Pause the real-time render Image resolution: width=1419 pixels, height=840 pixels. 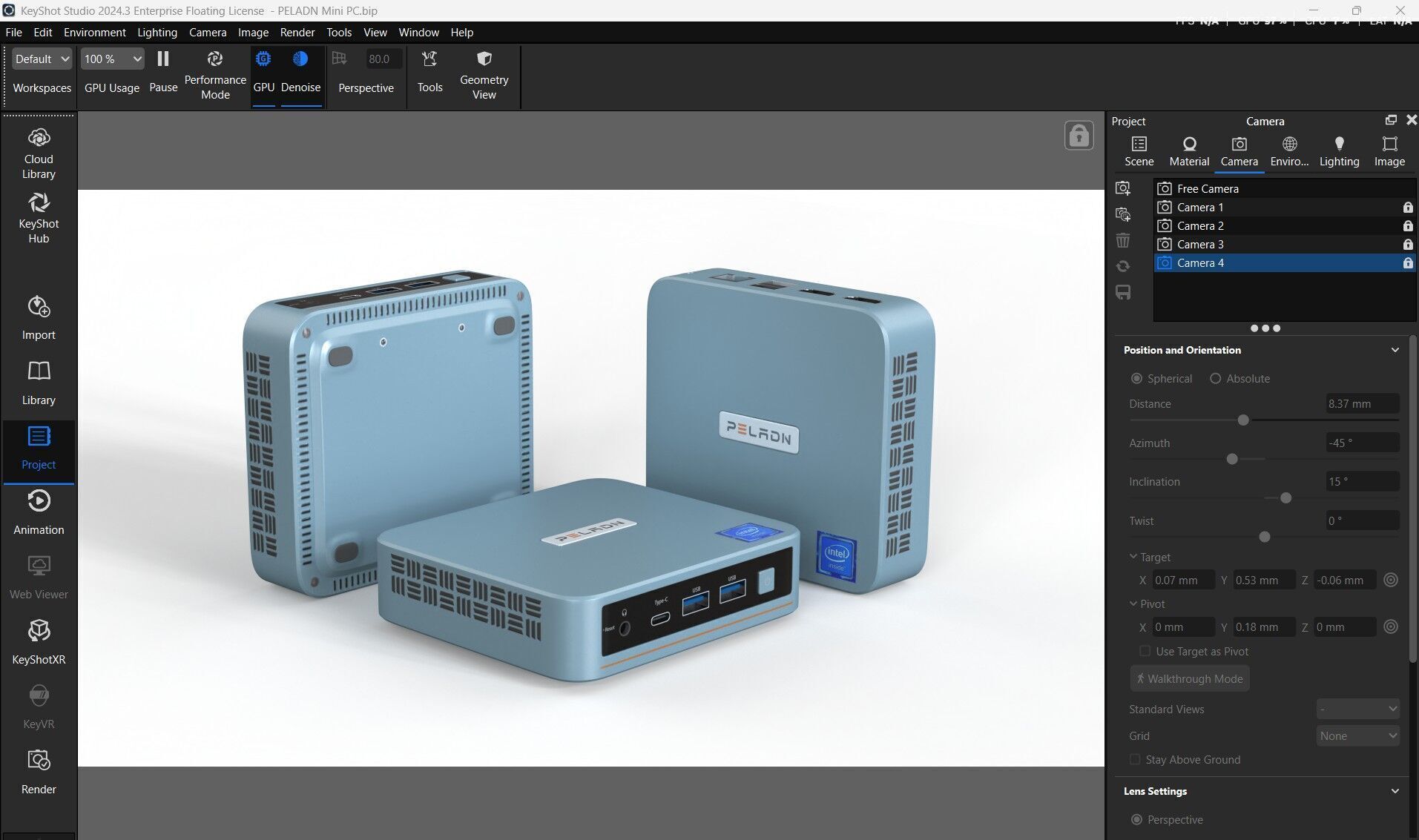coord(163,72)
